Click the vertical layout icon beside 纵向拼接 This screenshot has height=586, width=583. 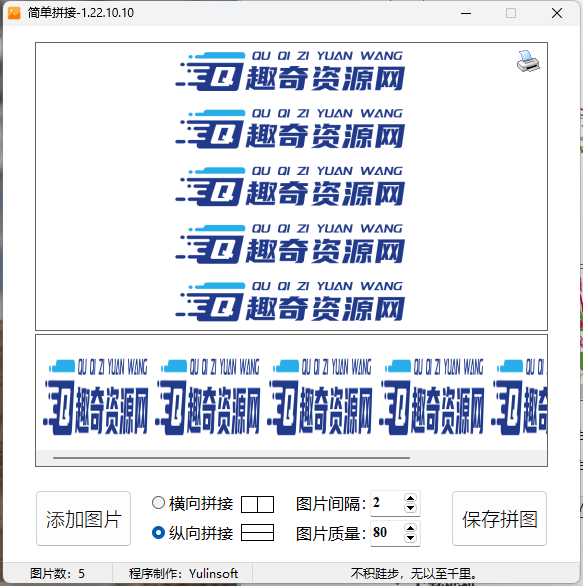tap(257, 533)
